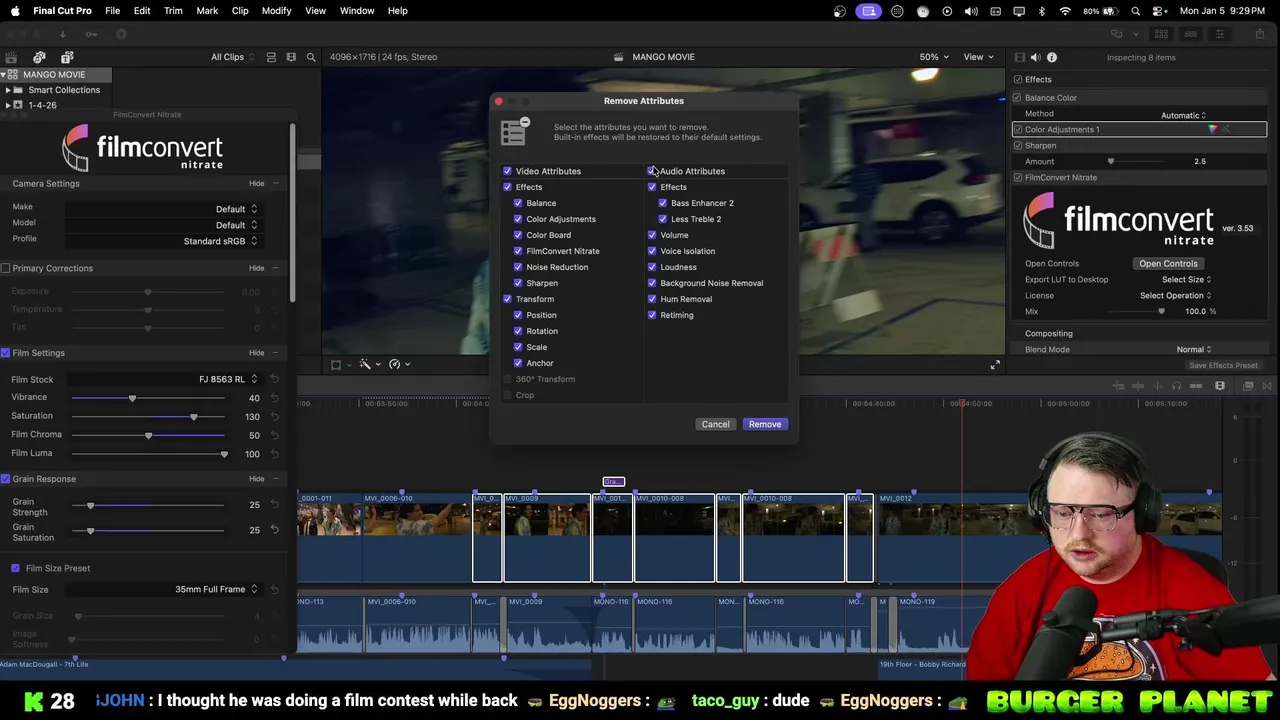
Task: Open the Mark menu
Action: tap(207, 11)
